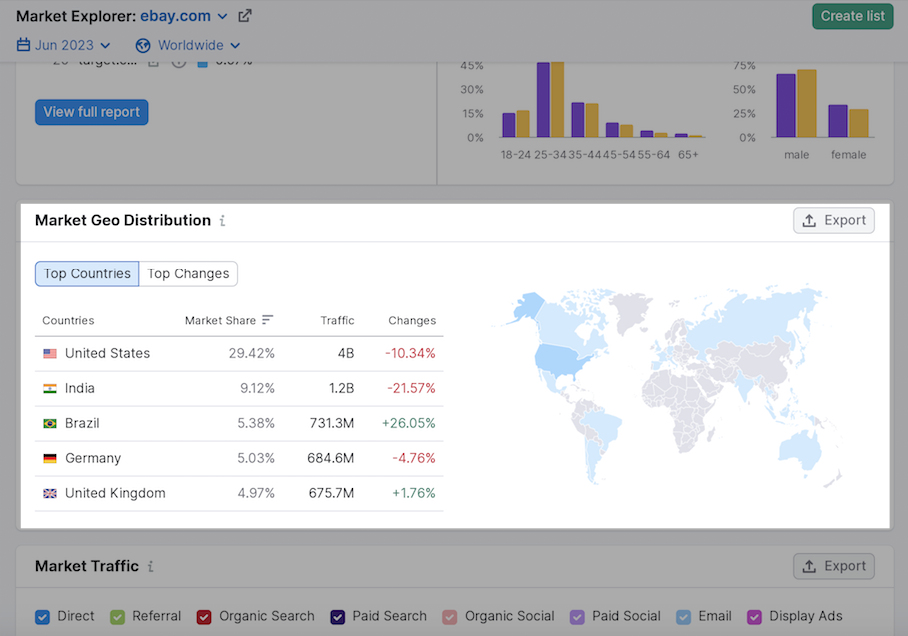
Task: Click the India flag icon
Action: pyautogui.click(x=50, y=389)
